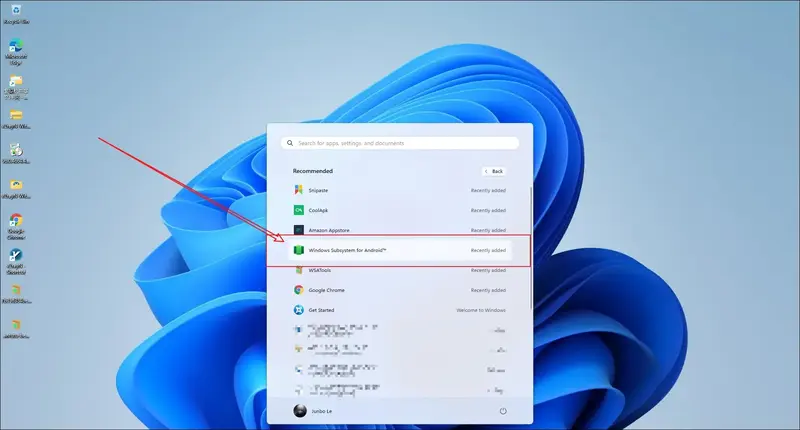Click the power button icon

tap(502, 411)
